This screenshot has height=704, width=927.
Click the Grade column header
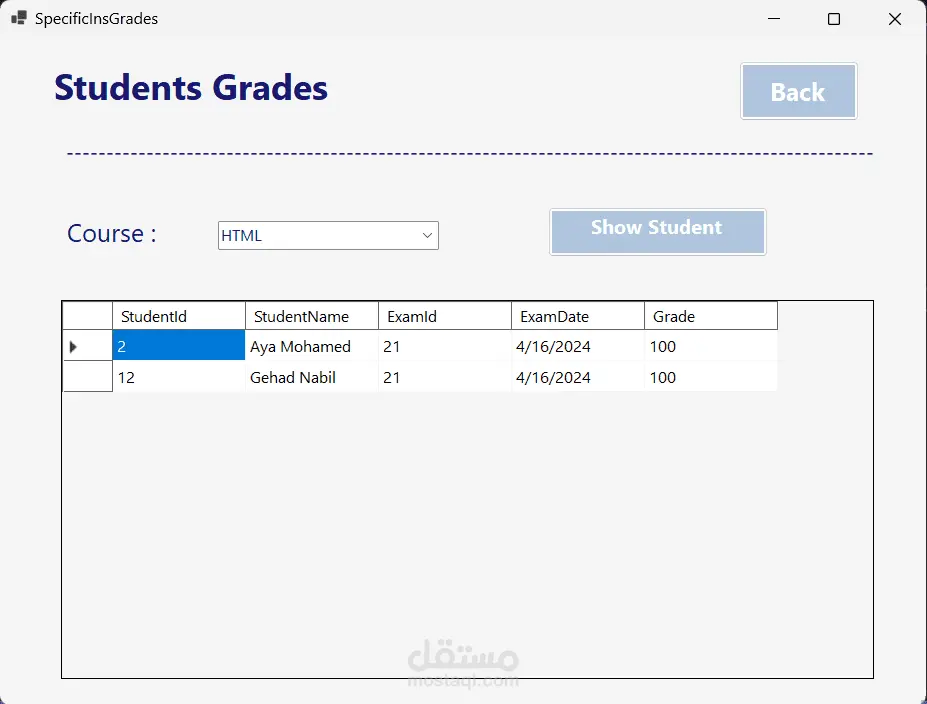coord(711,316)
